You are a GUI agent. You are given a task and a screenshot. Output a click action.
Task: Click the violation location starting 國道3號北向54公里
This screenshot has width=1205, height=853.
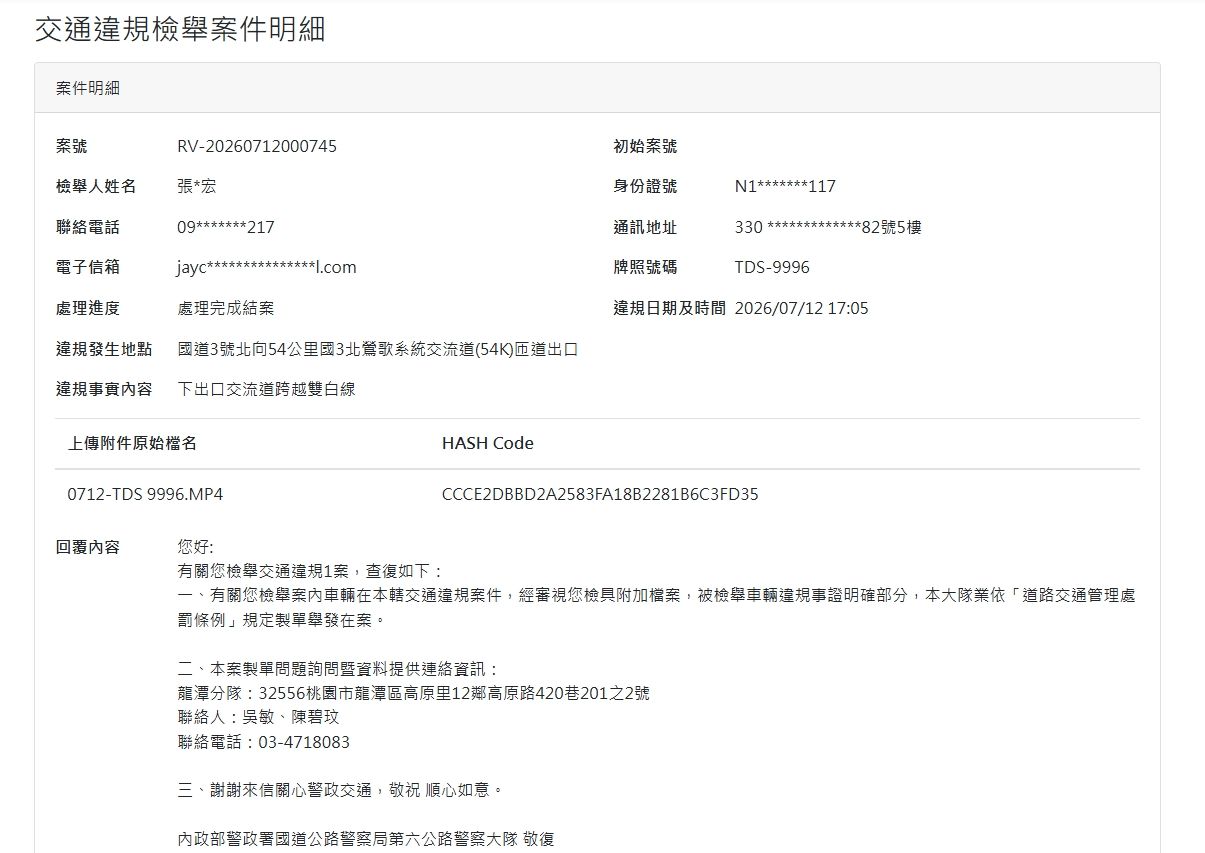[x=378, y=349]
